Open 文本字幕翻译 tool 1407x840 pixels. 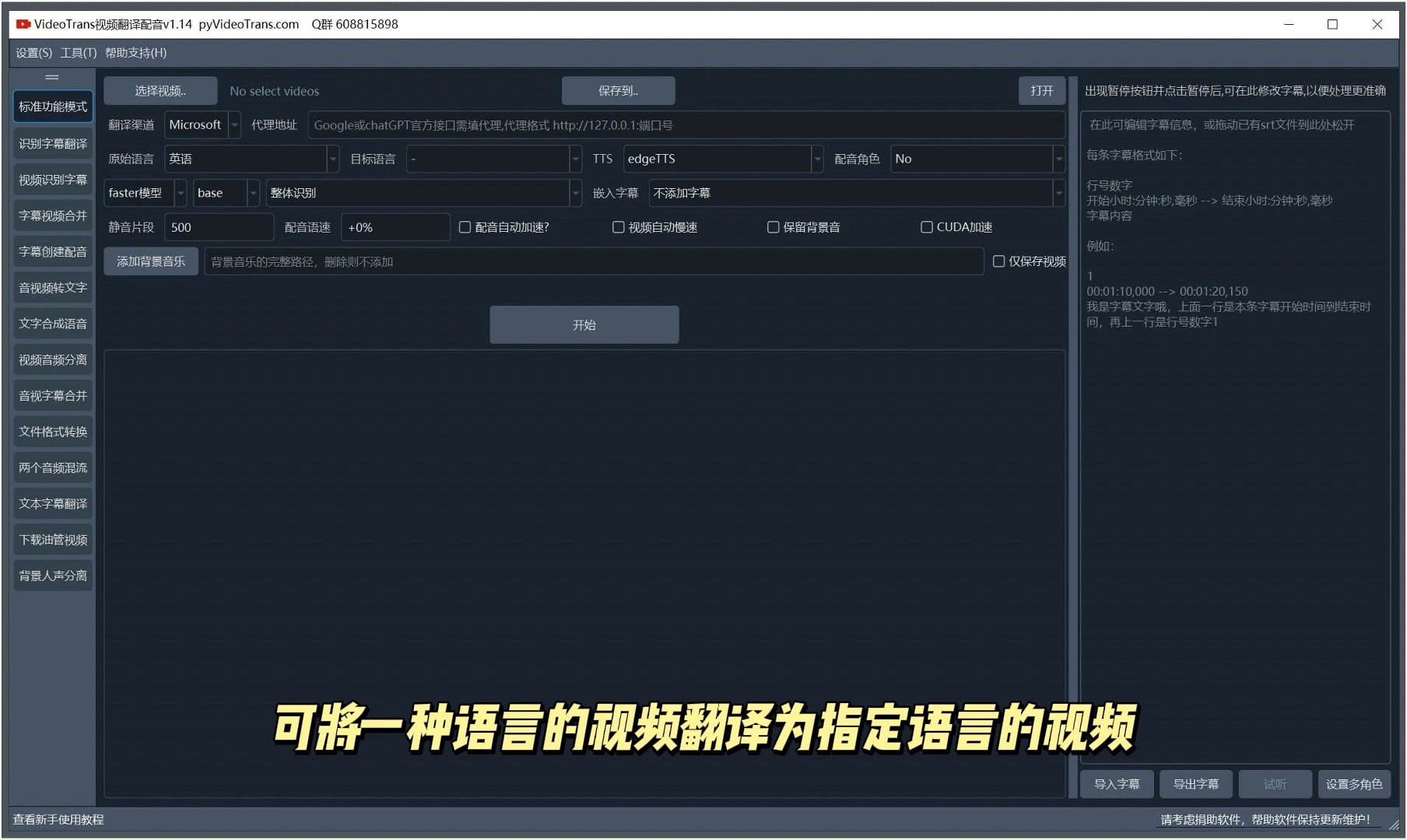(x=53, y=504)
